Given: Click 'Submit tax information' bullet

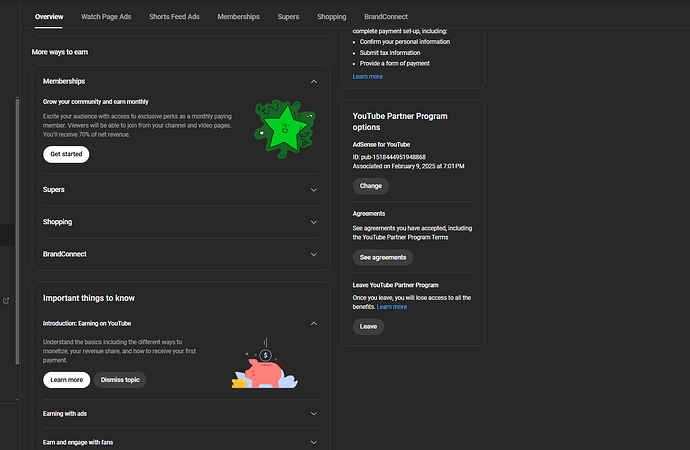Looking at the screenshot, I should 390,53.
